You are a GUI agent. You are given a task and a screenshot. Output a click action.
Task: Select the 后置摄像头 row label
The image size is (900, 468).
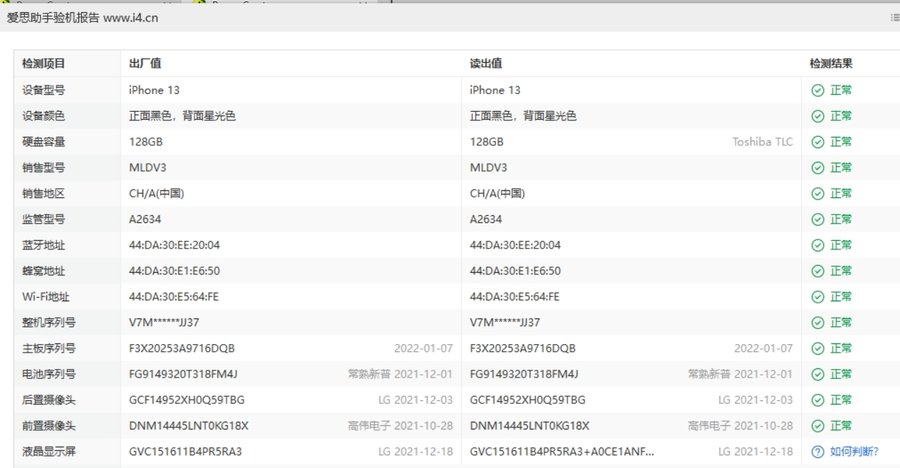click(49, 400)
